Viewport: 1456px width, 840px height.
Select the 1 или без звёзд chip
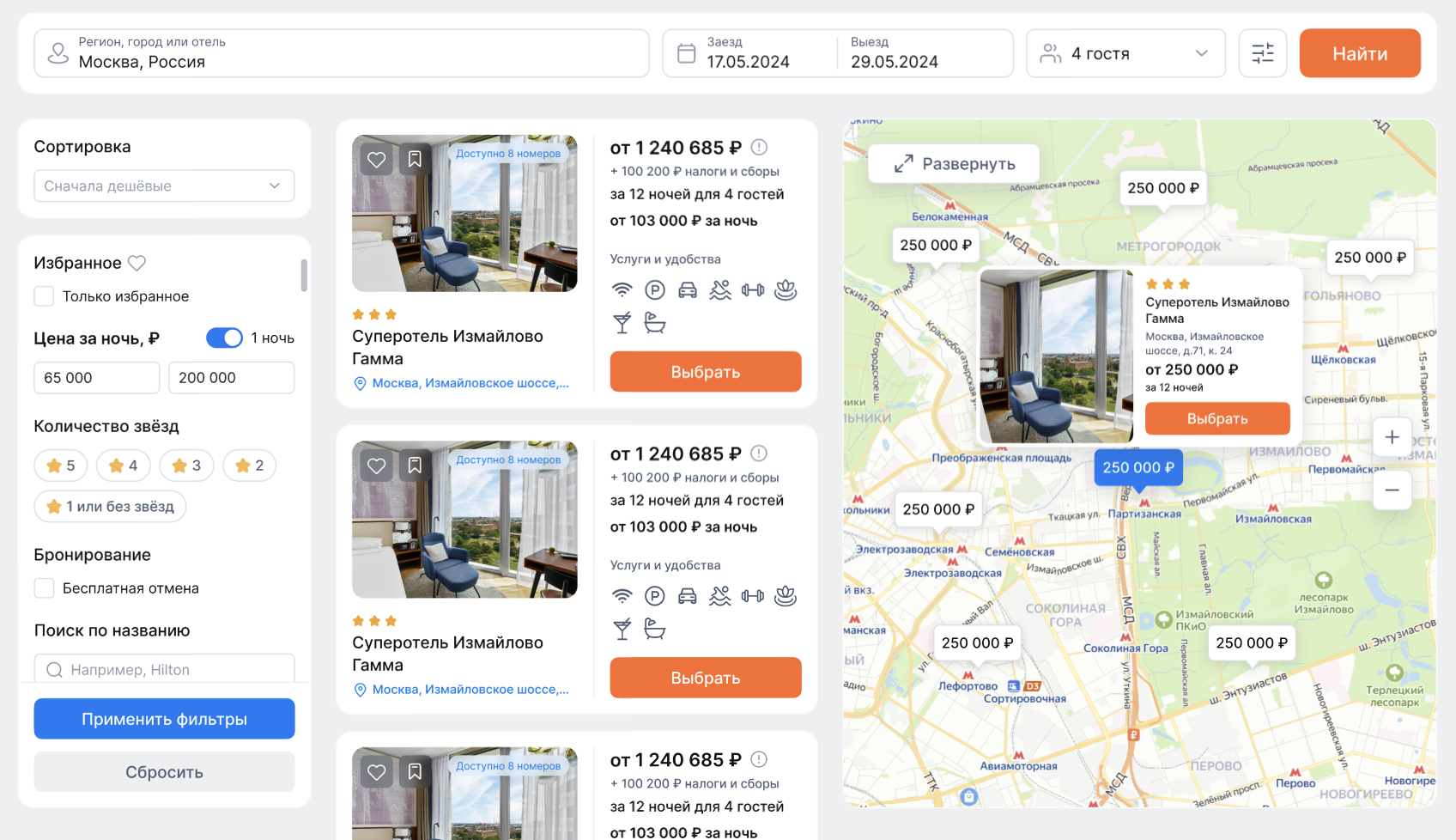coord(110,506)
